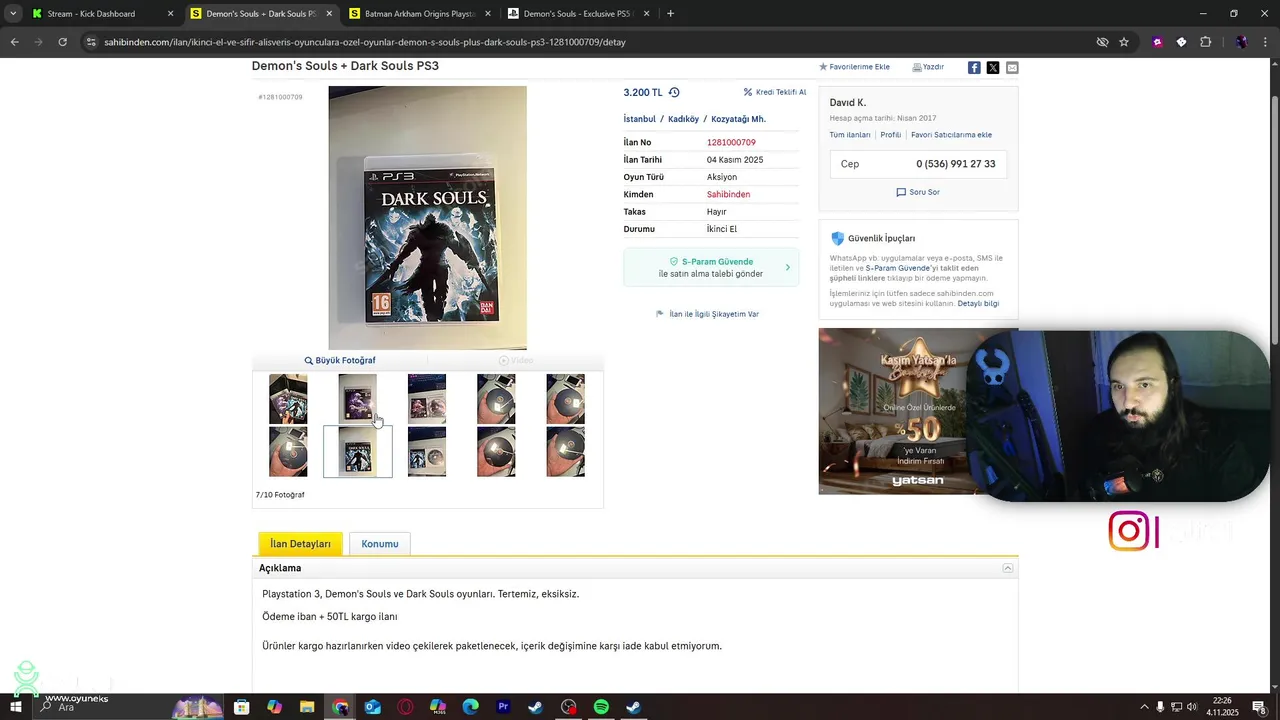1280x720 pixels.
Task: Go back to previous page
Action: pos(14,42)
